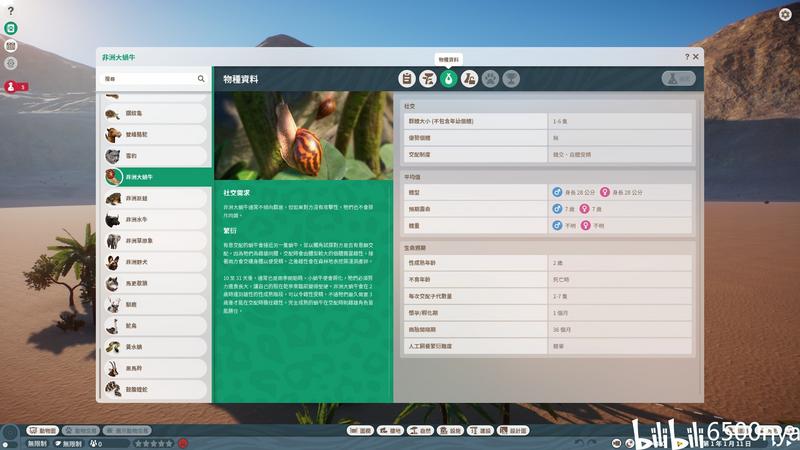
Task: Select the 非洲草原象 elephant entry
Action: coord(156,241)
